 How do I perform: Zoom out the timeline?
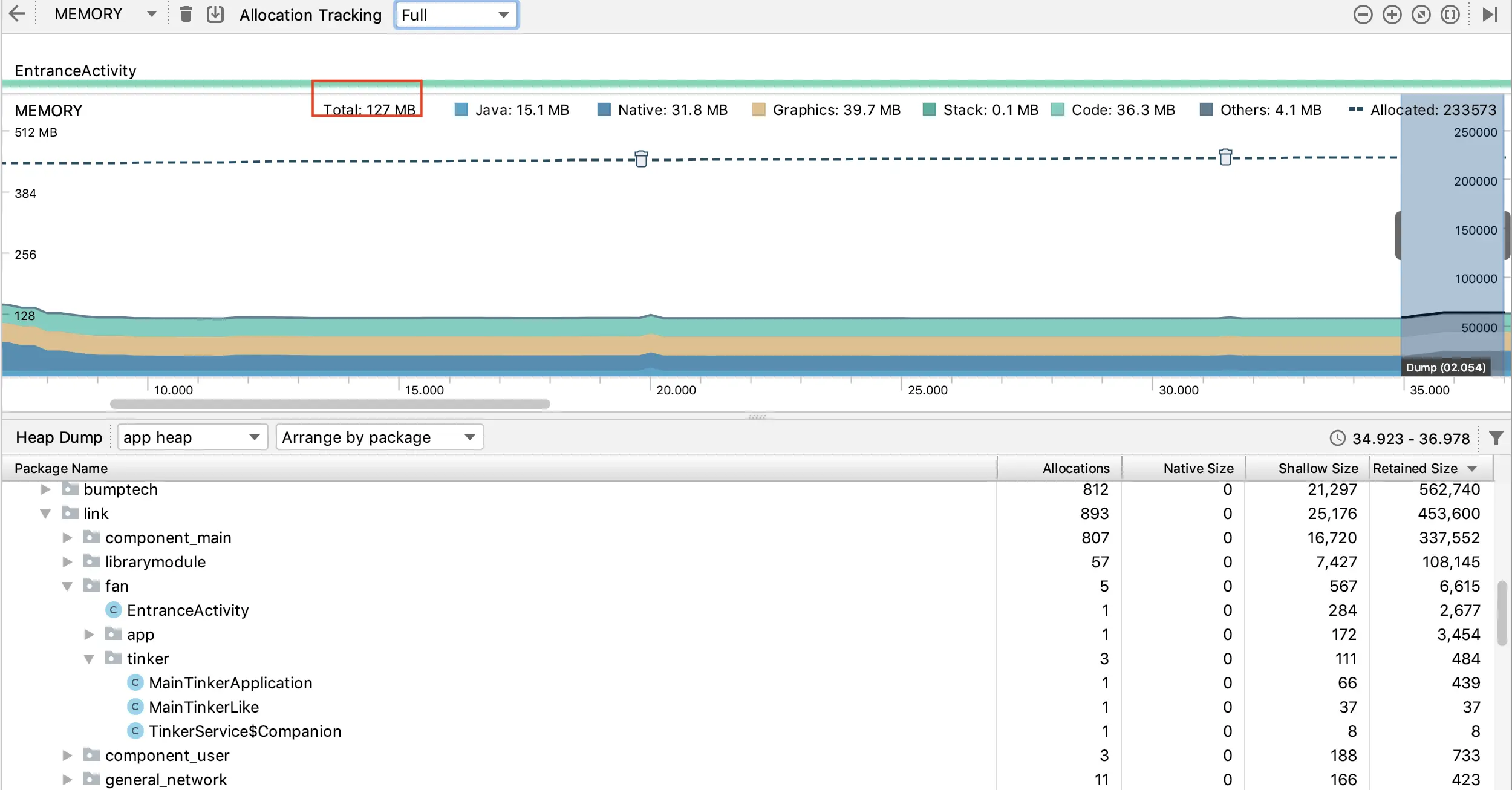(1363, 15)
